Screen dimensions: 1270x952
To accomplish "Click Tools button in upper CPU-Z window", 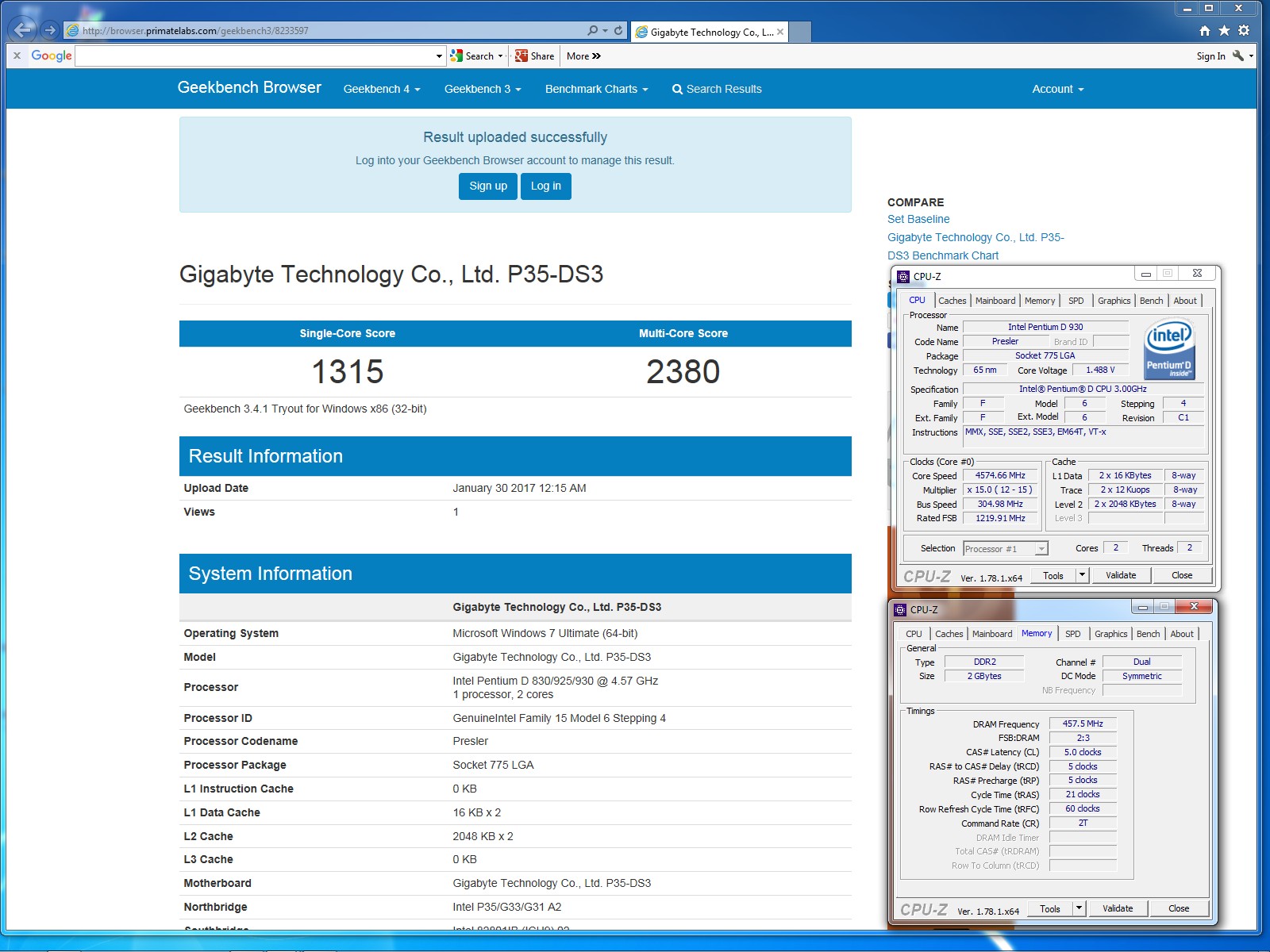I will [1053, 575].
